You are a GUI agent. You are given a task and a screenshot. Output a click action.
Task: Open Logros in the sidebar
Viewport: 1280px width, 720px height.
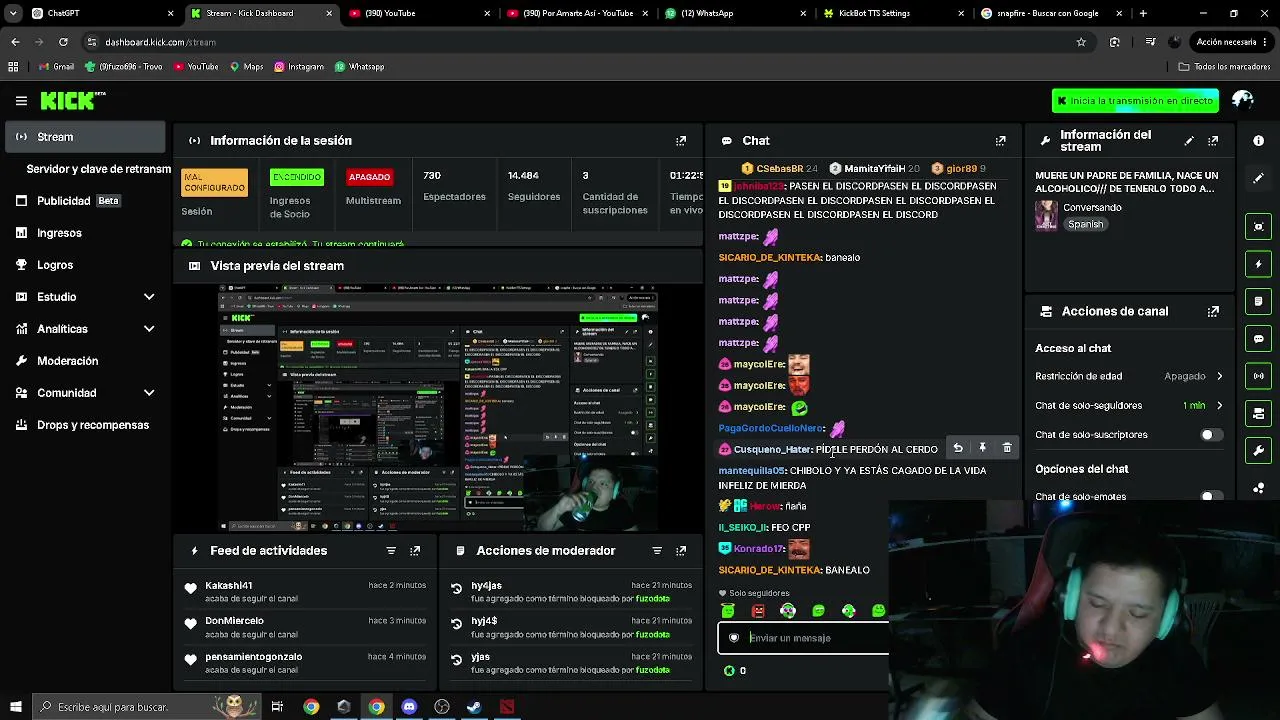[85, 265]
